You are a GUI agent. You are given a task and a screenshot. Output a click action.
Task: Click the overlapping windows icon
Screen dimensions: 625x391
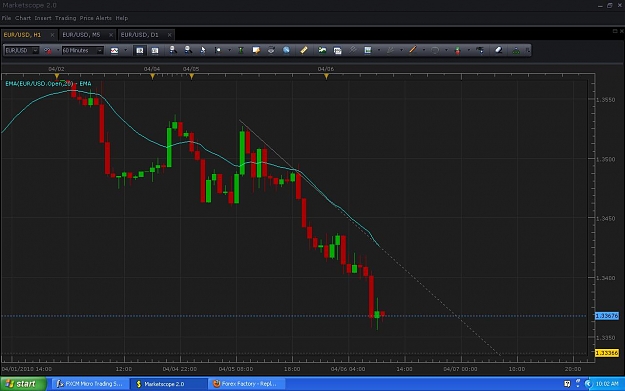[338, 51]
